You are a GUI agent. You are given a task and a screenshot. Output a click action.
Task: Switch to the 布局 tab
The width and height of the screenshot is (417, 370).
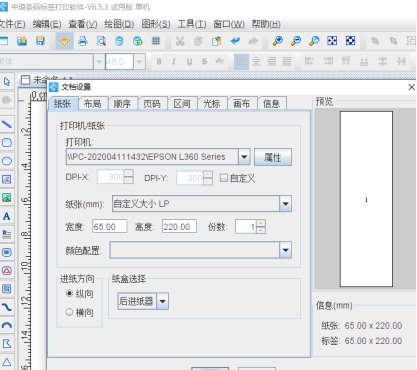point(92,104)
